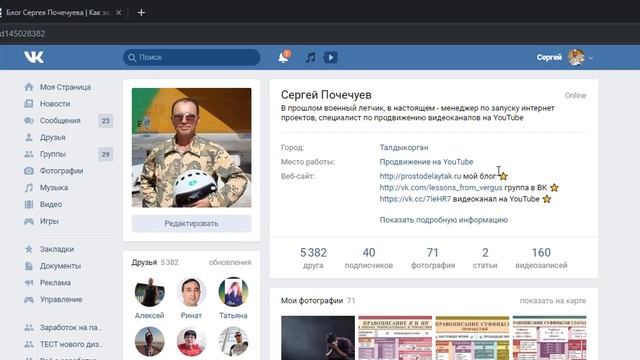Viewport: 640px width, 360px height.
Task: Click the camera icon beside Фотографии
Action: pos(29,171)
